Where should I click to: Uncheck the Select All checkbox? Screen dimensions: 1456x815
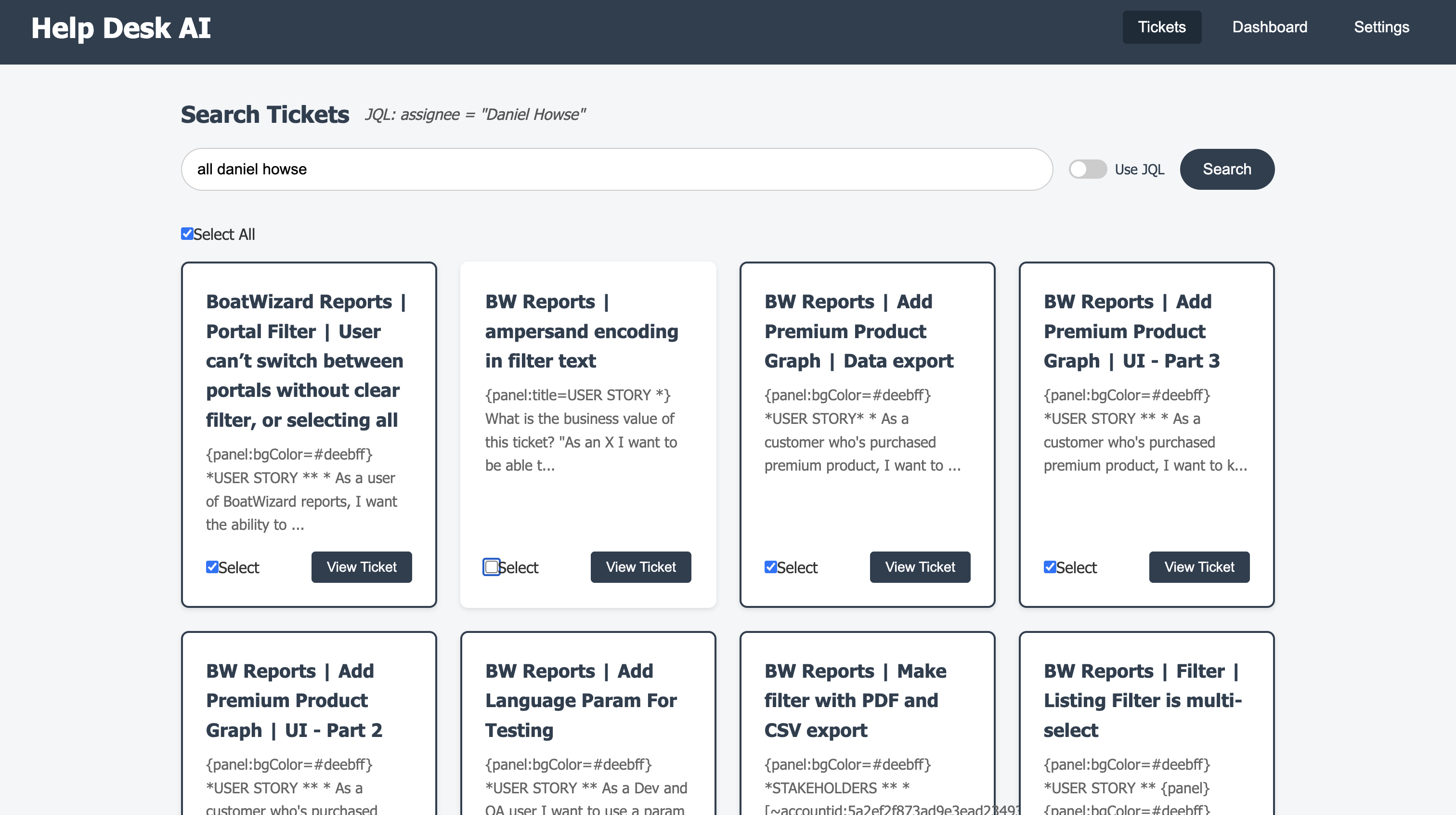pyautogui.click(x=187, y=234)
